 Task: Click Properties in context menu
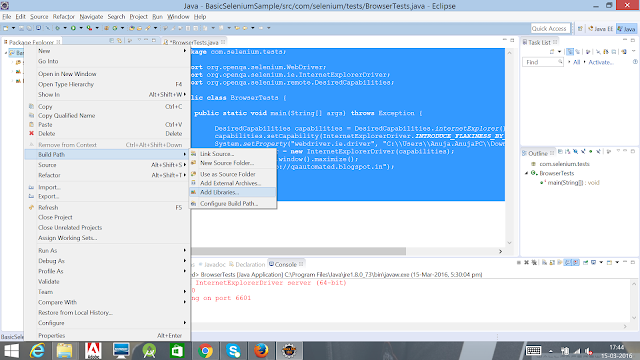107,336
